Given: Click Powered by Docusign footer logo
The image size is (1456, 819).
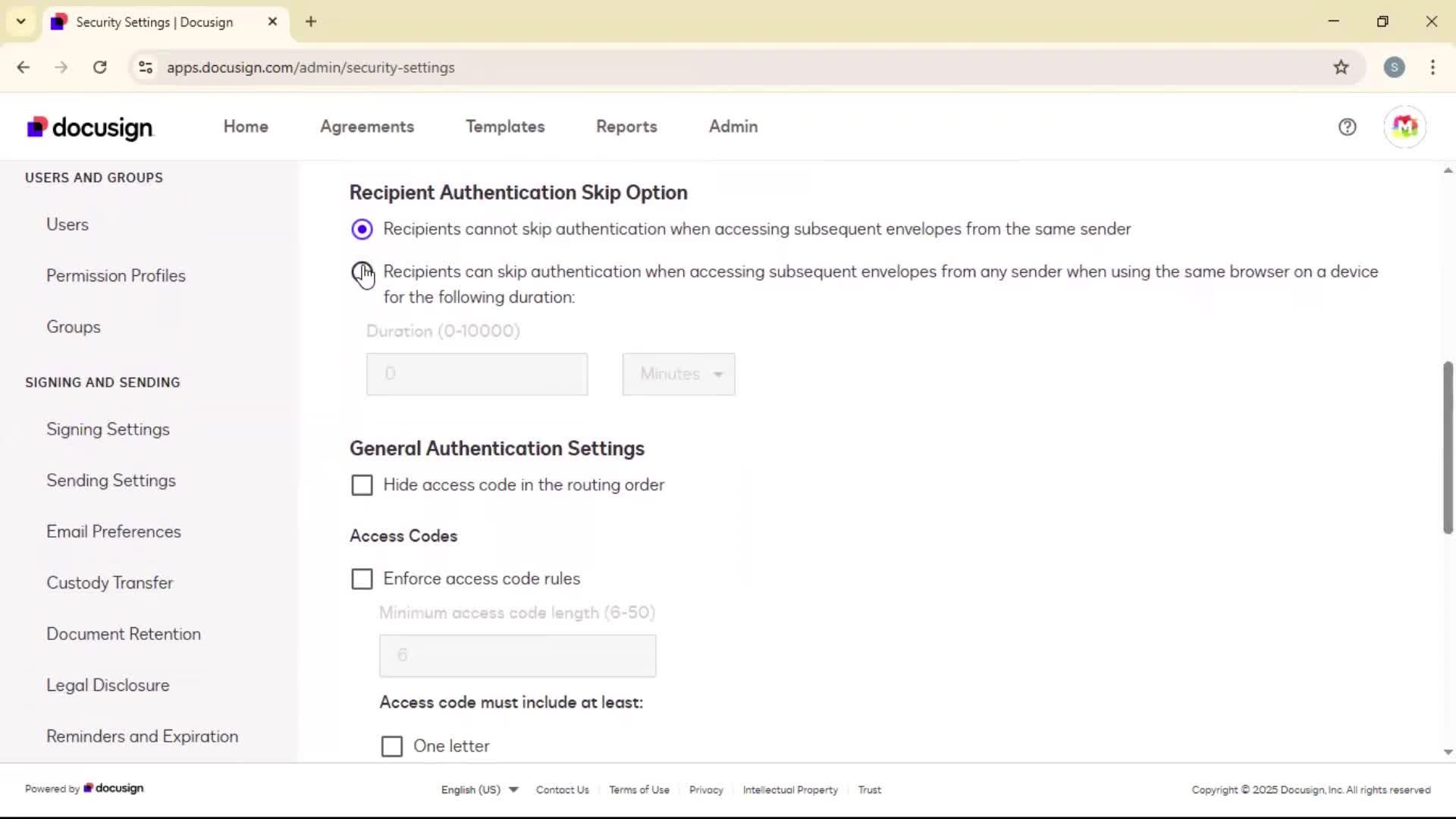Looking at the screenshot, I should 113,789.
